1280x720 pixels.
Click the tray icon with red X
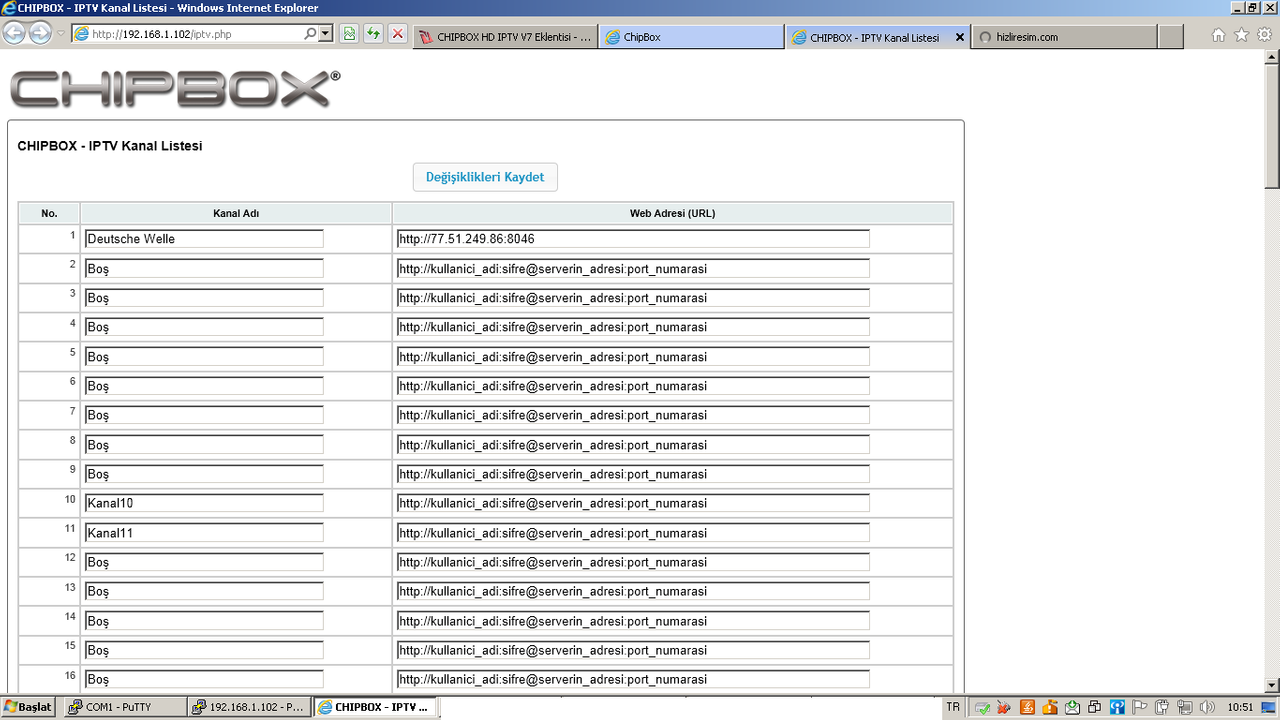[x=1004, y=708]
